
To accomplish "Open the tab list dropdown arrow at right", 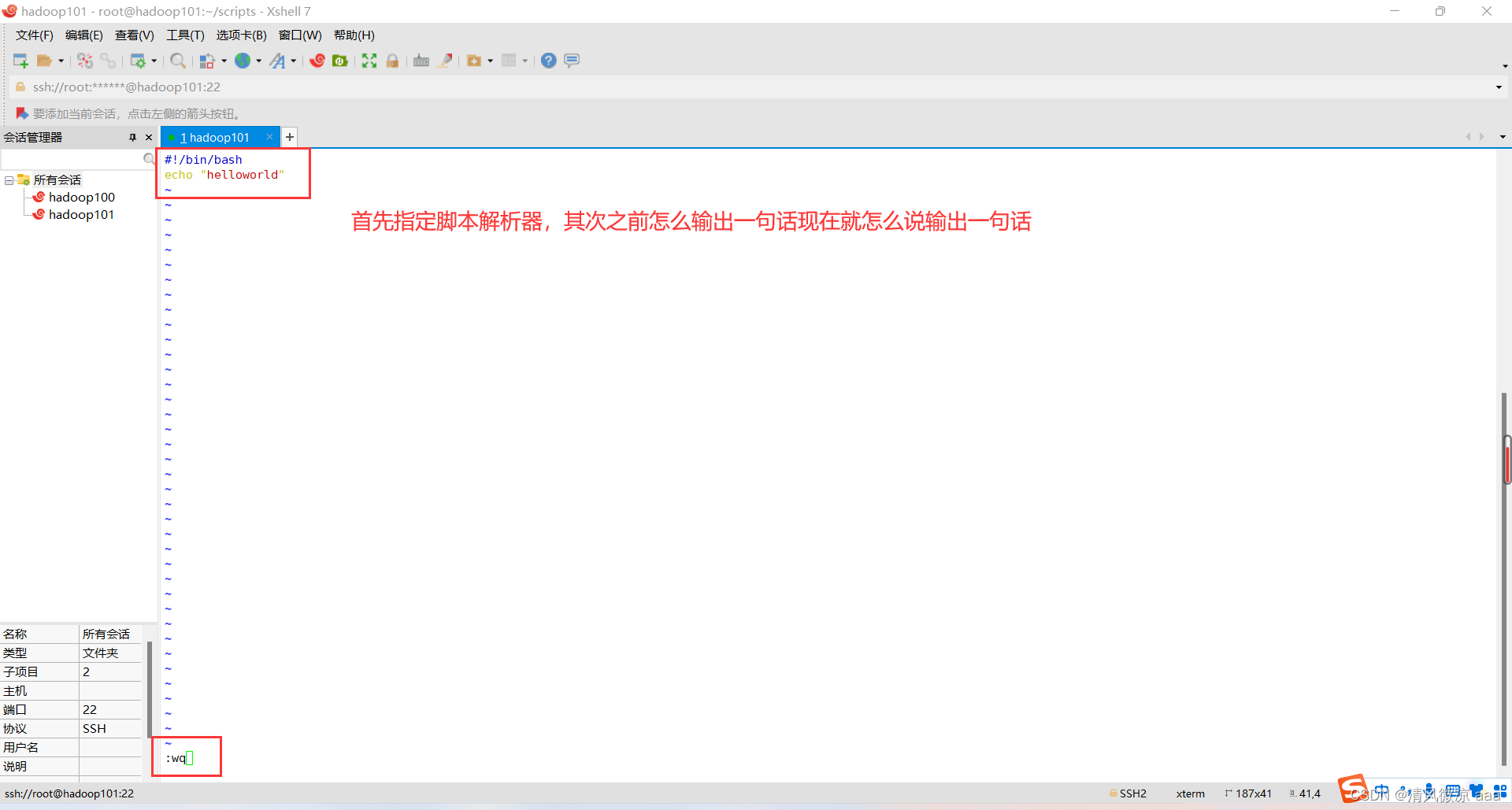I will (x=1503, y=137).
